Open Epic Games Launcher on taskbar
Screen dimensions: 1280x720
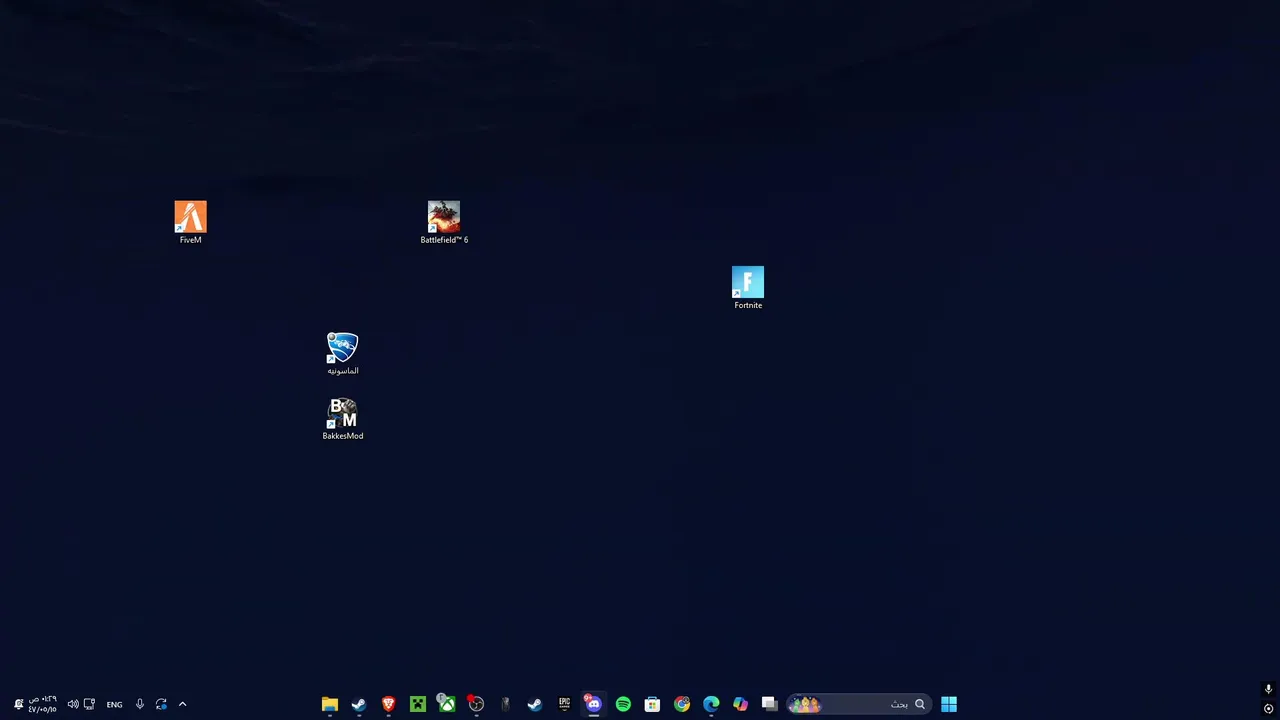[x=564, y=704]
